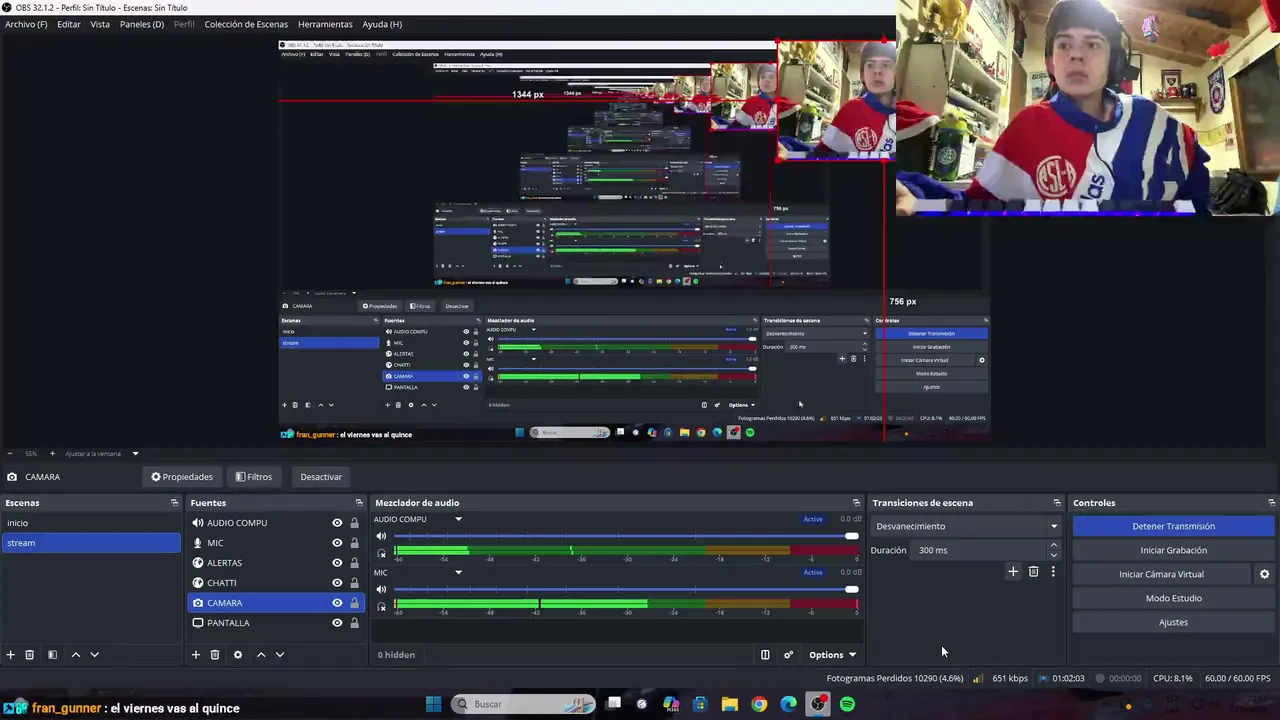The width and height of the screenshot is (1280, 720).
Task: Start the virtual camera
Action: click(1161, 574)
